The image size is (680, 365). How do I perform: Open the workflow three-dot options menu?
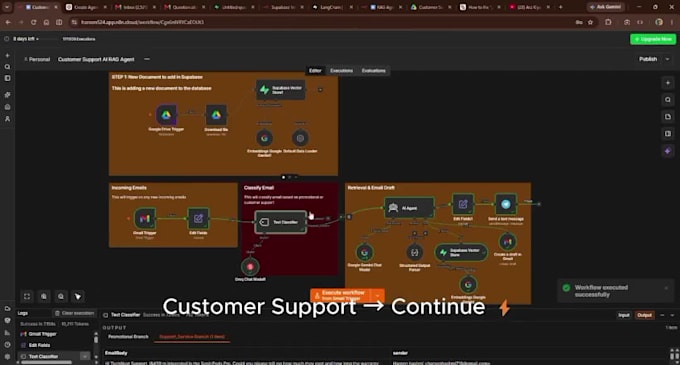(147, 59)
